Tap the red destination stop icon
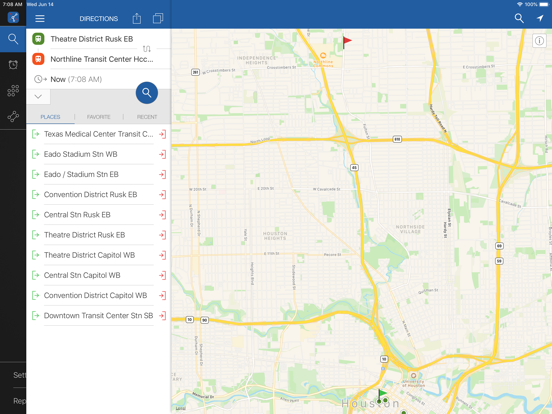The width and height of the screenshot is (552, 414). [38, 59]
